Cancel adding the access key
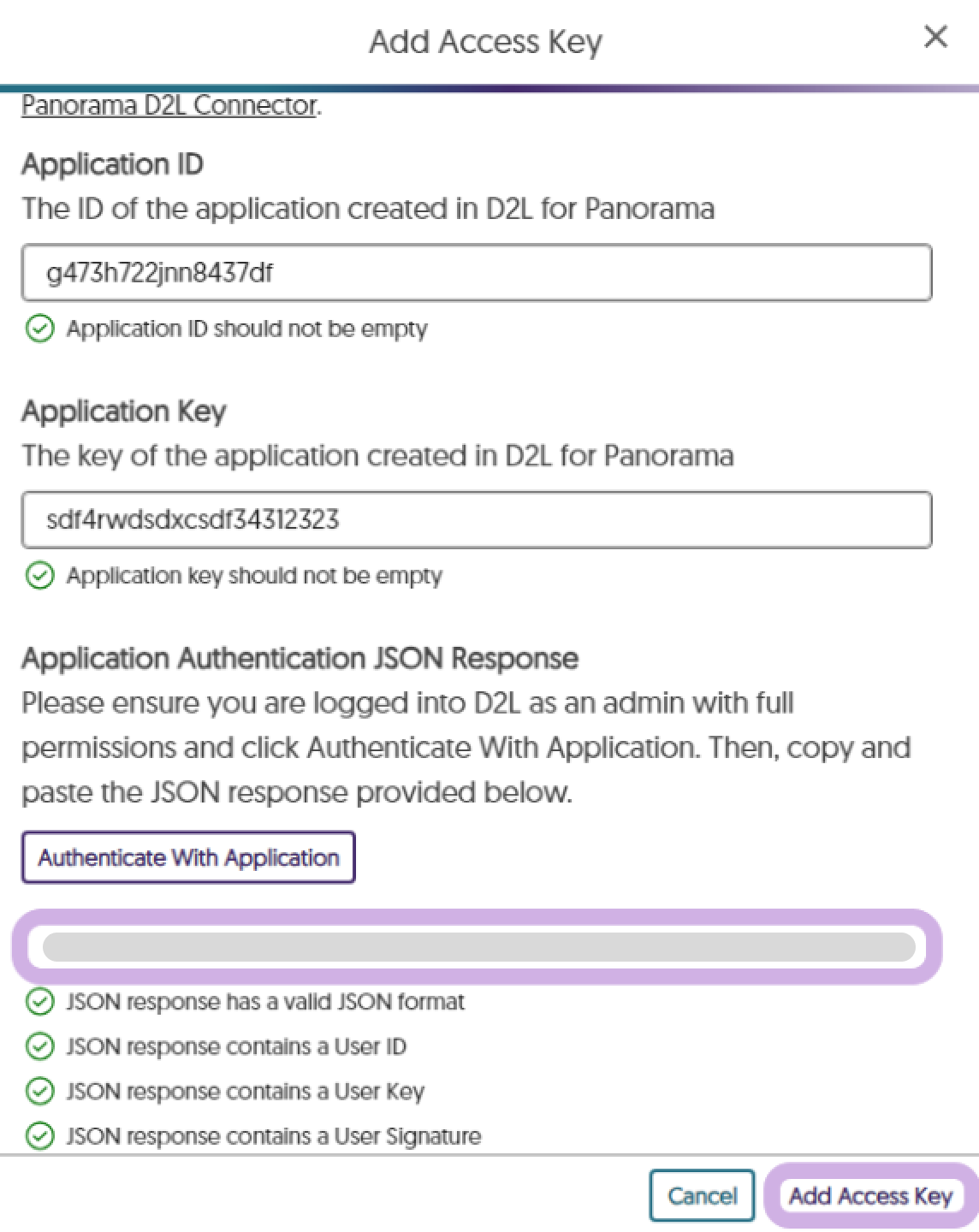979x1232 pixels. [x=702, y=1195]
